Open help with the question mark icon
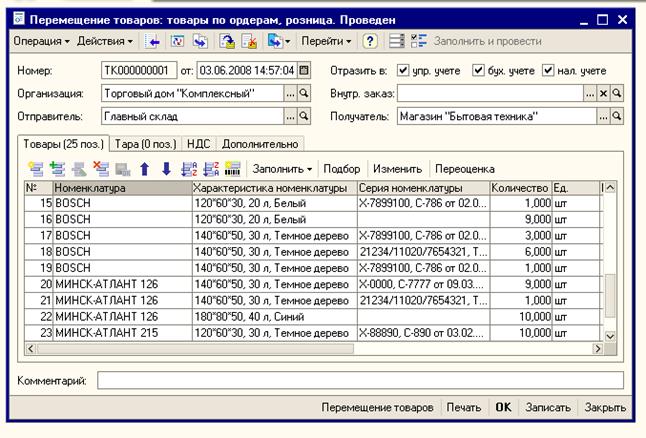Image resolution: width=646 pixels, height=438 pixels. point(370,41)
